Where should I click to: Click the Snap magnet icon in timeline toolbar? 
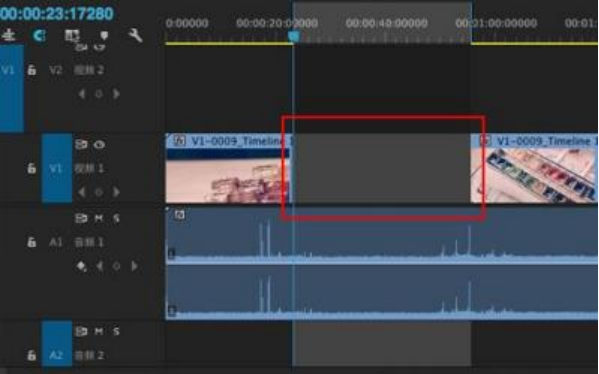(x=39, y=36)
